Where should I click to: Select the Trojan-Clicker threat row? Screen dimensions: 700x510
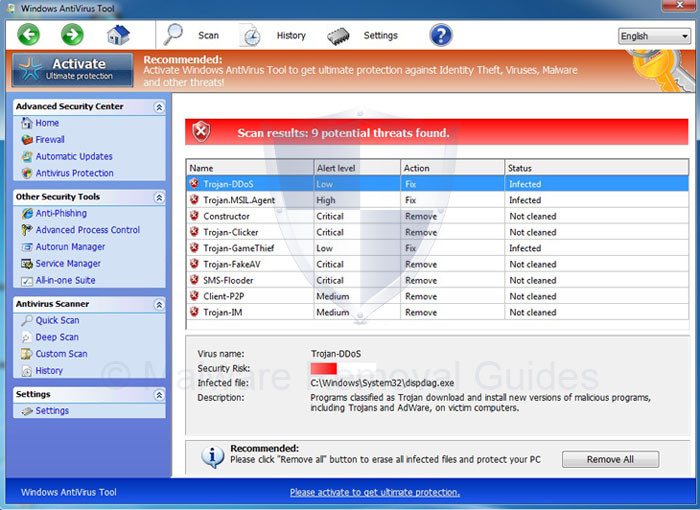[x=438, y=232]
